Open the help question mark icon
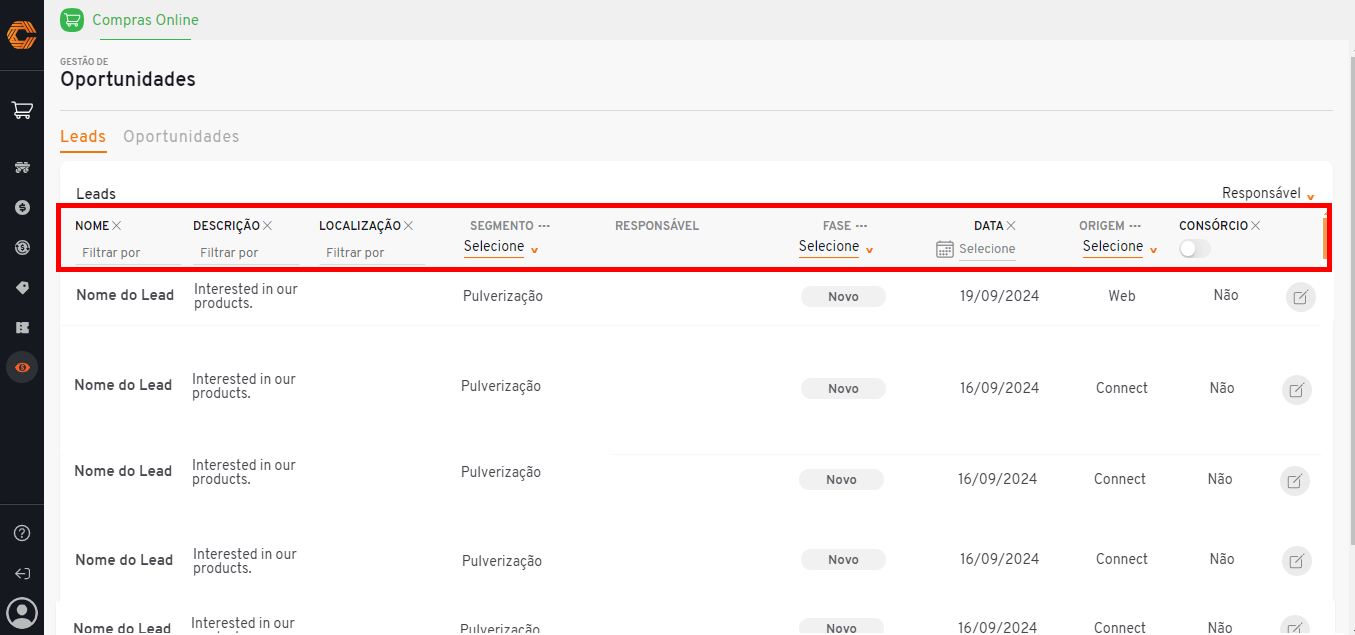Screen dimensions: 1355x635 pyautogui.click(x=22, y=533)
